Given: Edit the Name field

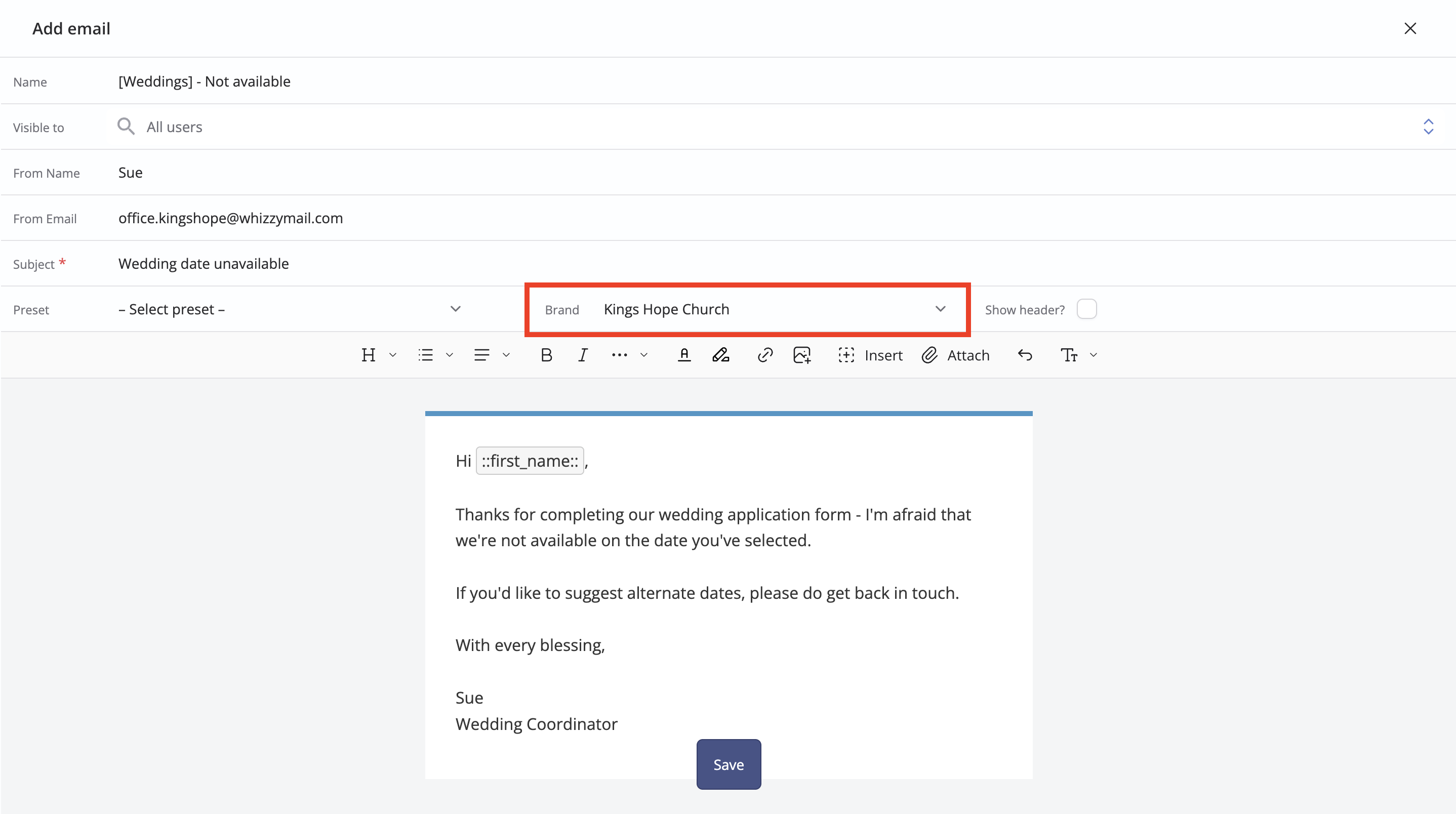Looking at the screenshot, I should point(780,82).
